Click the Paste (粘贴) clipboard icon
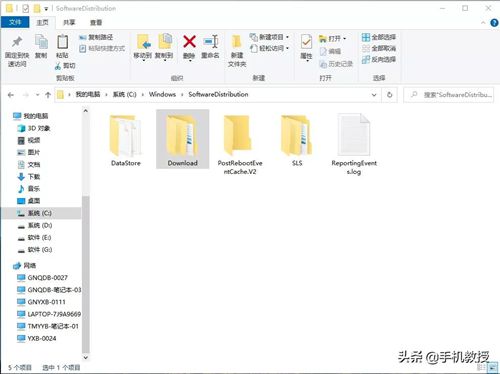 click(62, 42)
